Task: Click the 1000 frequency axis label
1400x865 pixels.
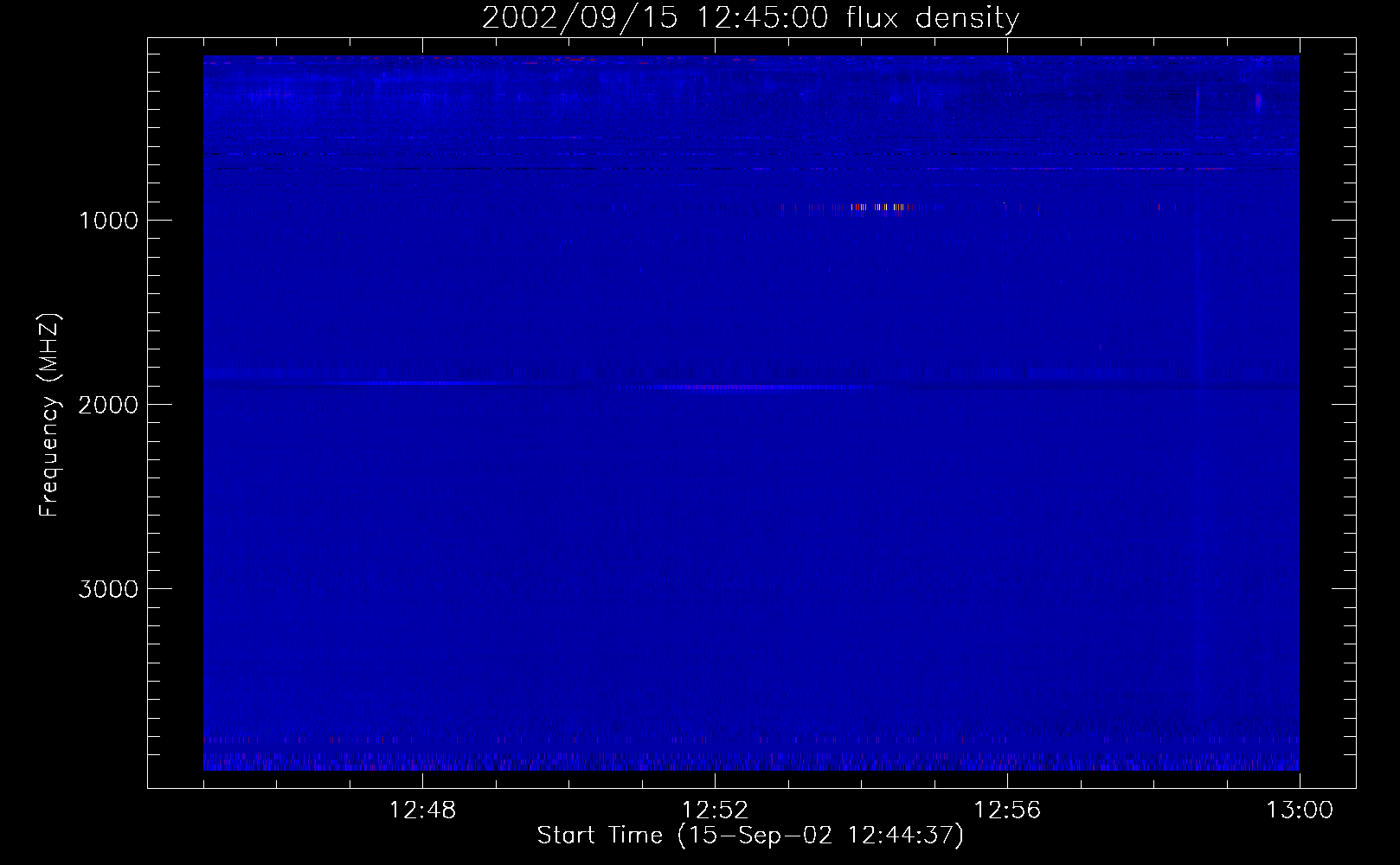Action: [108, 221]
